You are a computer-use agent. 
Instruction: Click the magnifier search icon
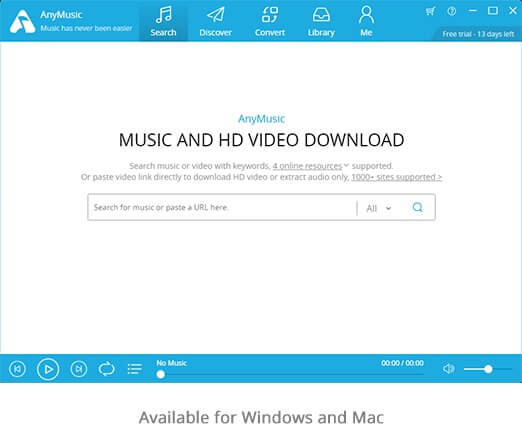pos(418,207)
